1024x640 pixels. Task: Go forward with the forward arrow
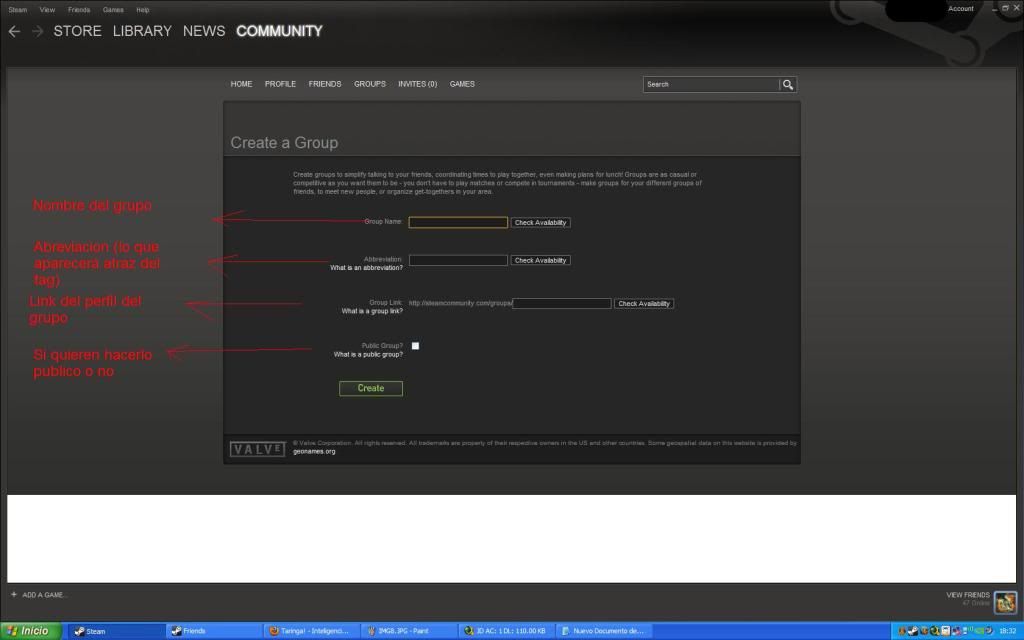38,31
